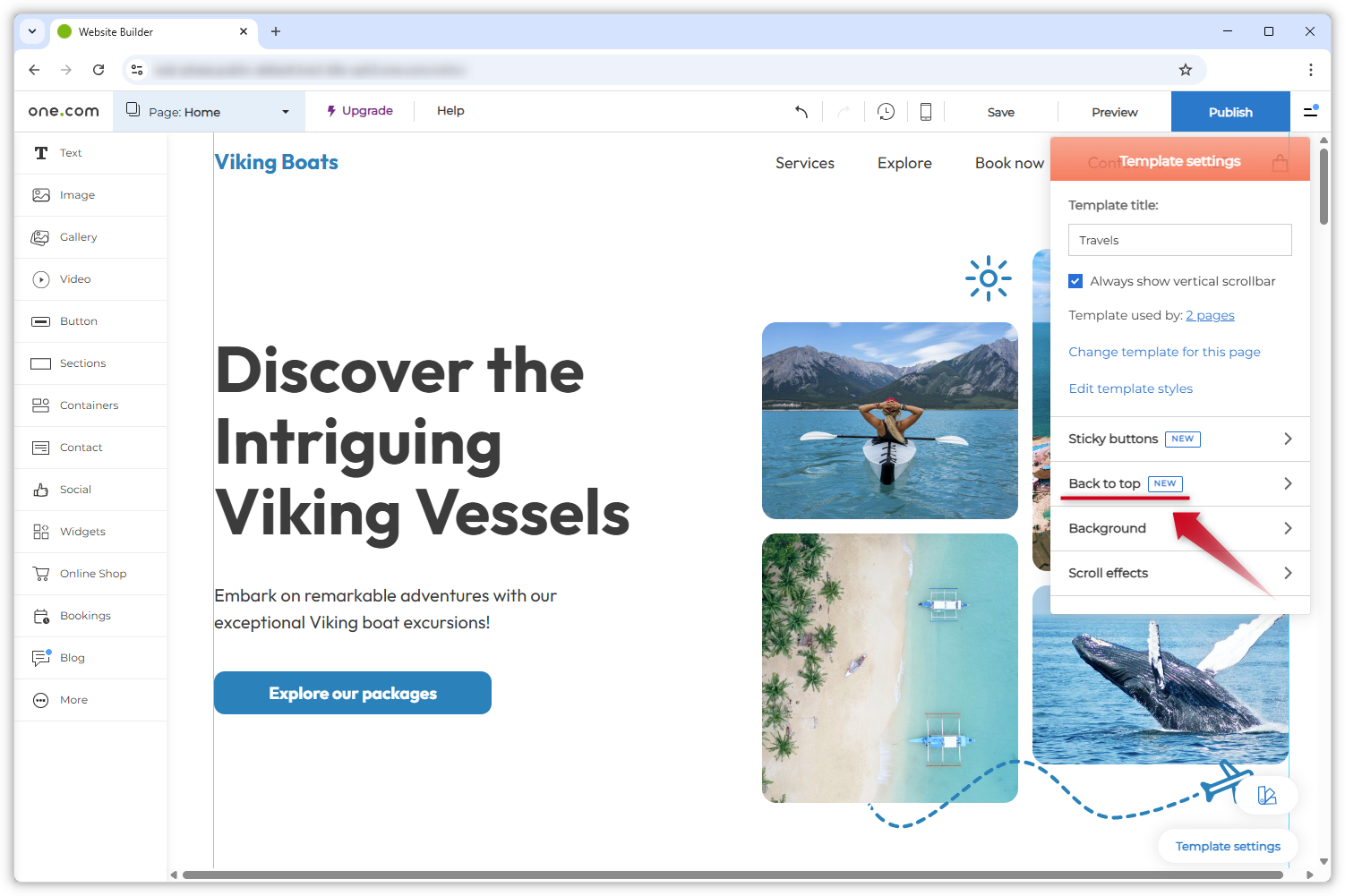Click the design styles floating icon
Viewport: 1345px width, 896px height.
tap(1266, 795)
